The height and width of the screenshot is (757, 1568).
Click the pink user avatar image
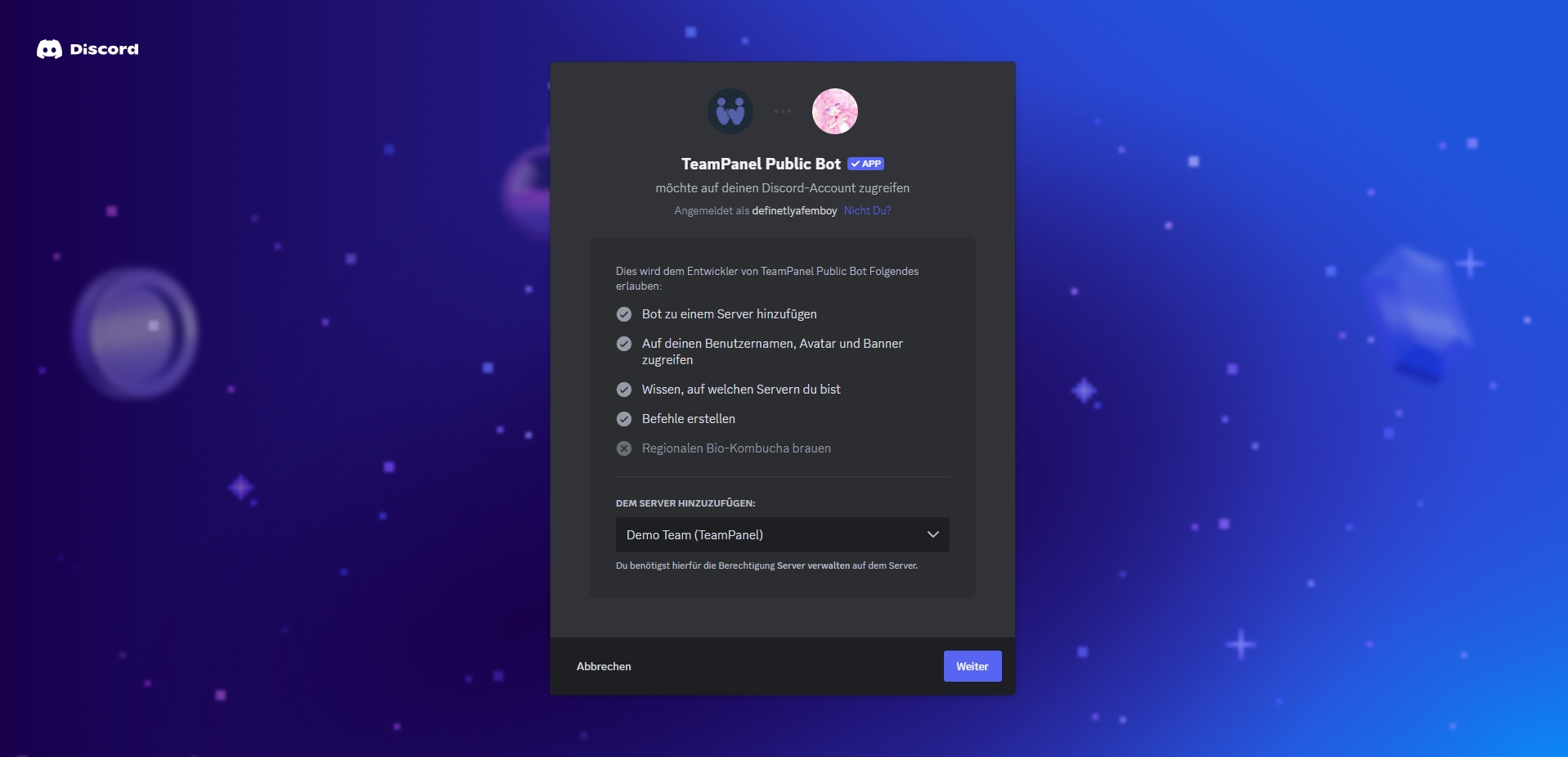coord(835,111)
